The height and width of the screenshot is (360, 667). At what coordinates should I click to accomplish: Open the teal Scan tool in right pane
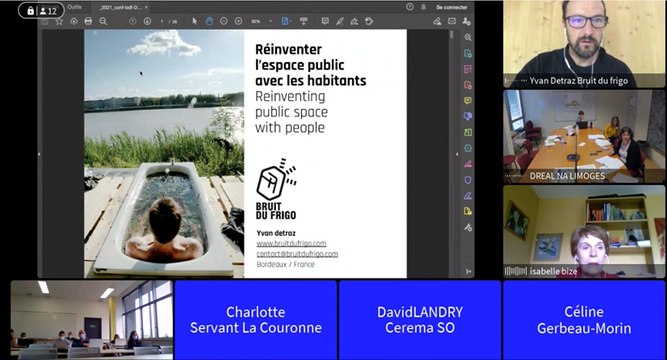[x=468, y=148]
